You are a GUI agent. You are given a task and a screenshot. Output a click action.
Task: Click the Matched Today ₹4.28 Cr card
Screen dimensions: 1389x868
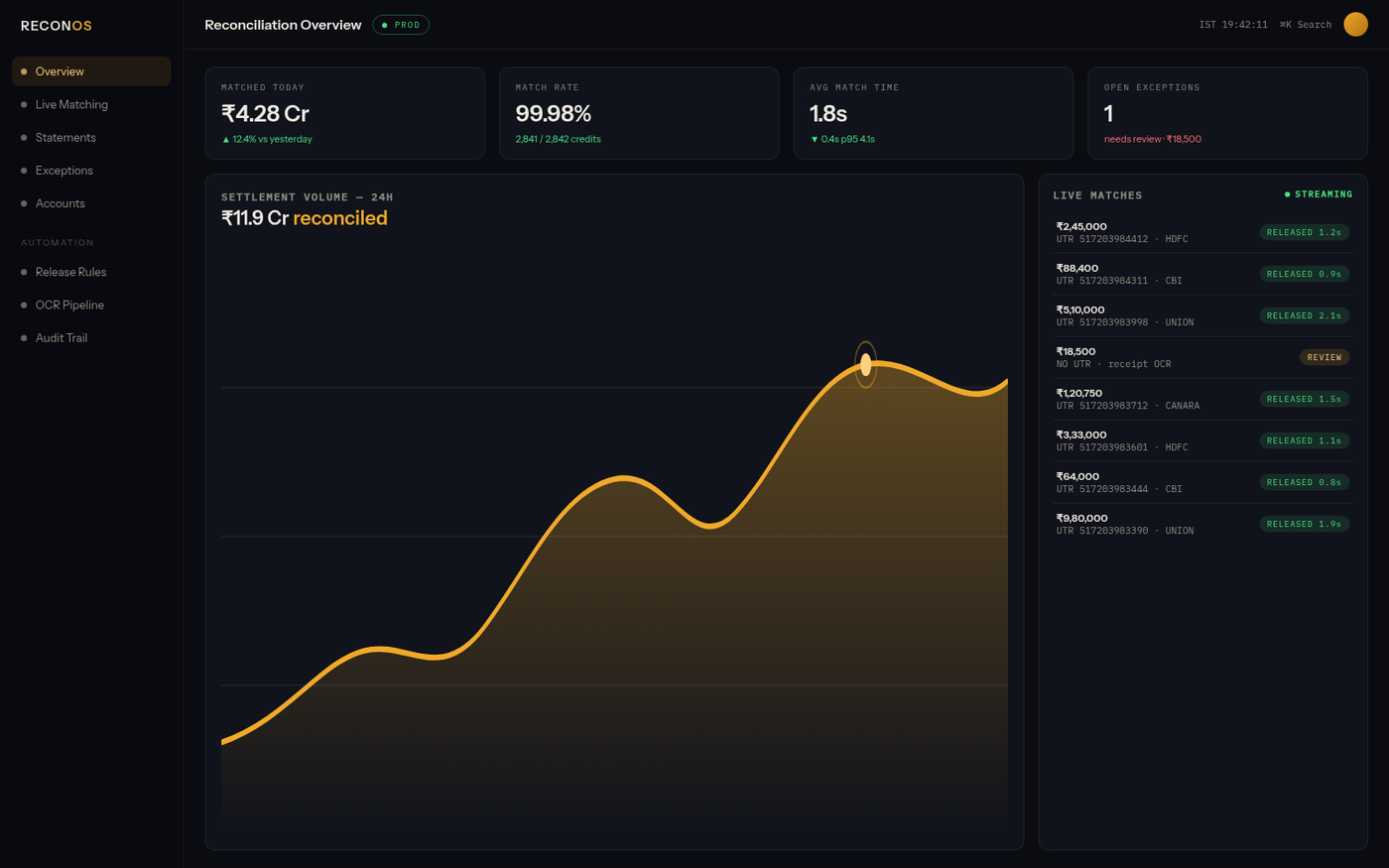click(x=344, y=113)
